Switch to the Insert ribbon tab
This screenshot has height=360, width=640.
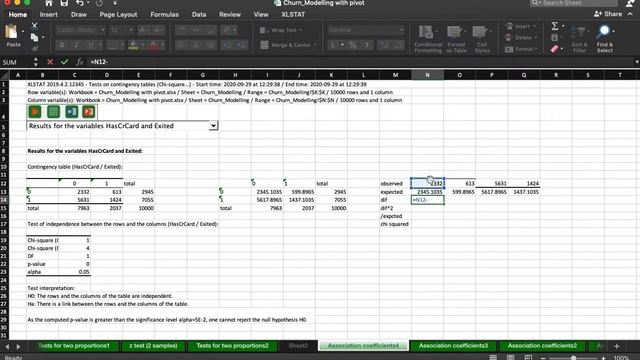(49, 14)
